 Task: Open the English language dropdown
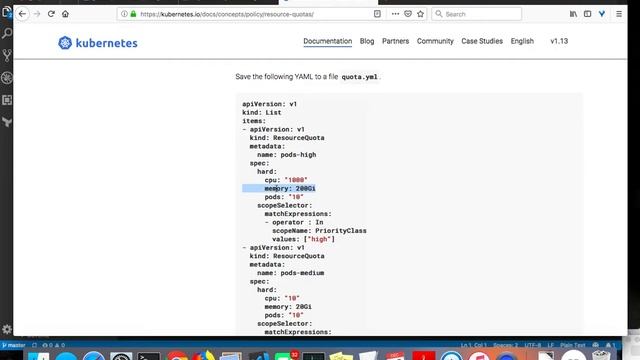pos(522,41)
